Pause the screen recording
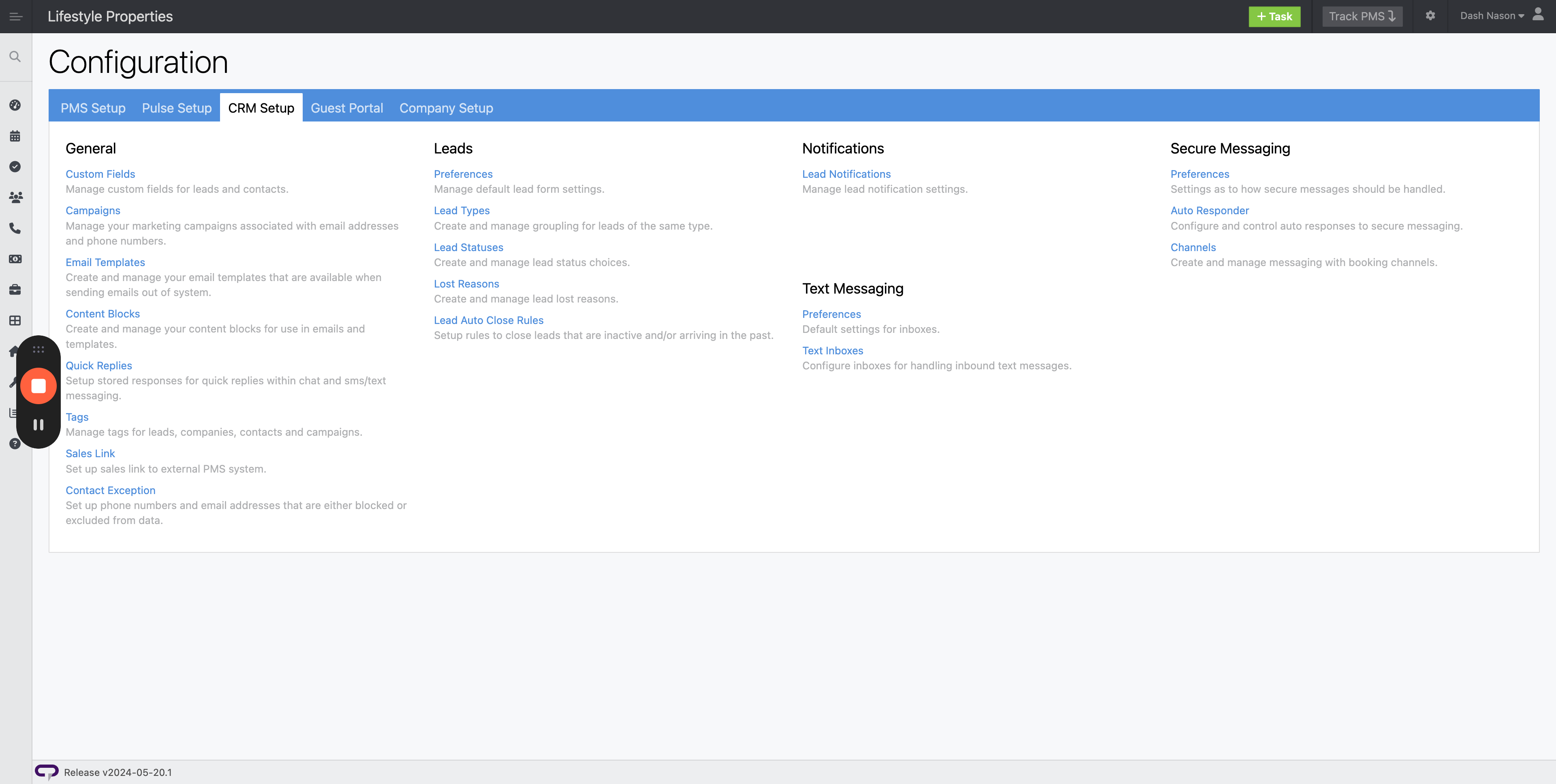Image resolution: width=1556 pixels, height=784 pixels. tap(38, 425)
